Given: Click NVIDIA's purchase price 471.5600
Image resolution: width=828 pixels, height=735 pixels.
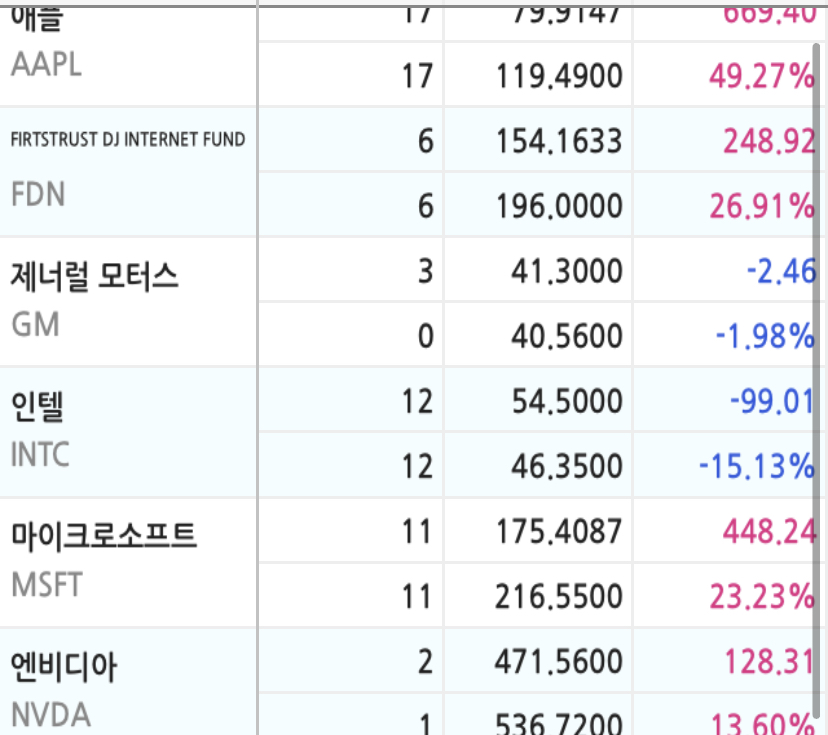Looking at the screenshot, I should point(559,661).
